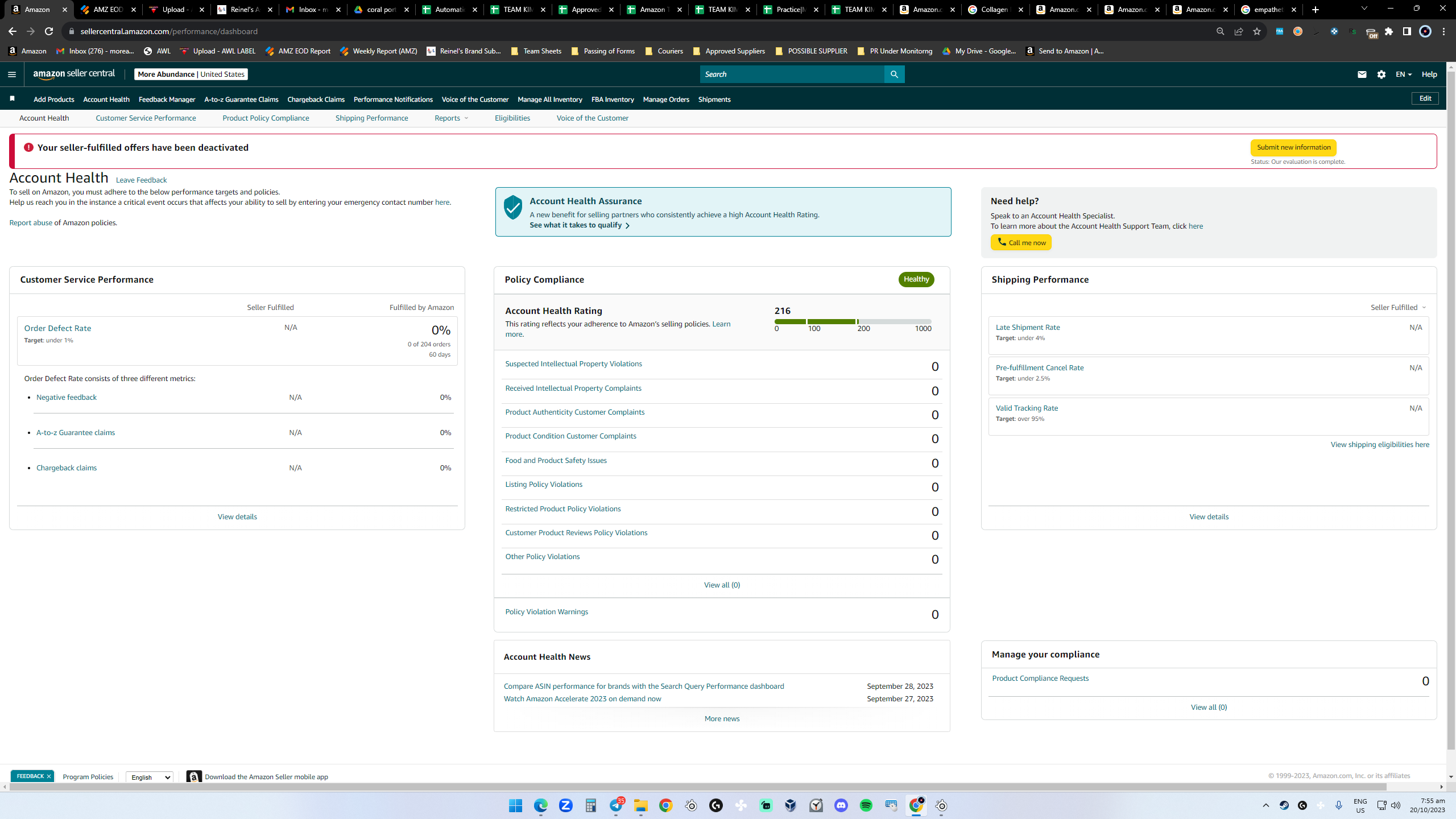
Task: Expand See what it takes to qualify
Action: [580, 225]
